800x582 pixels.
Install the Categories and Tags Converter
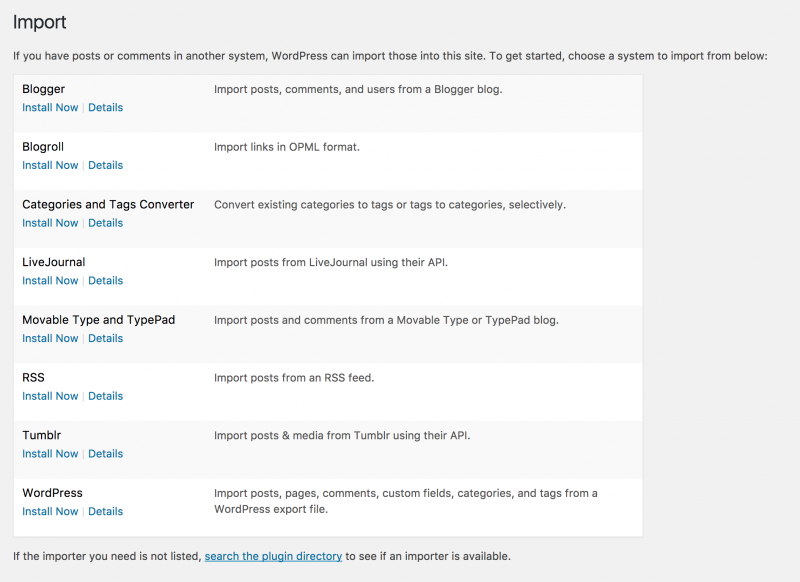pyautogui.click(x=50, y=222)
